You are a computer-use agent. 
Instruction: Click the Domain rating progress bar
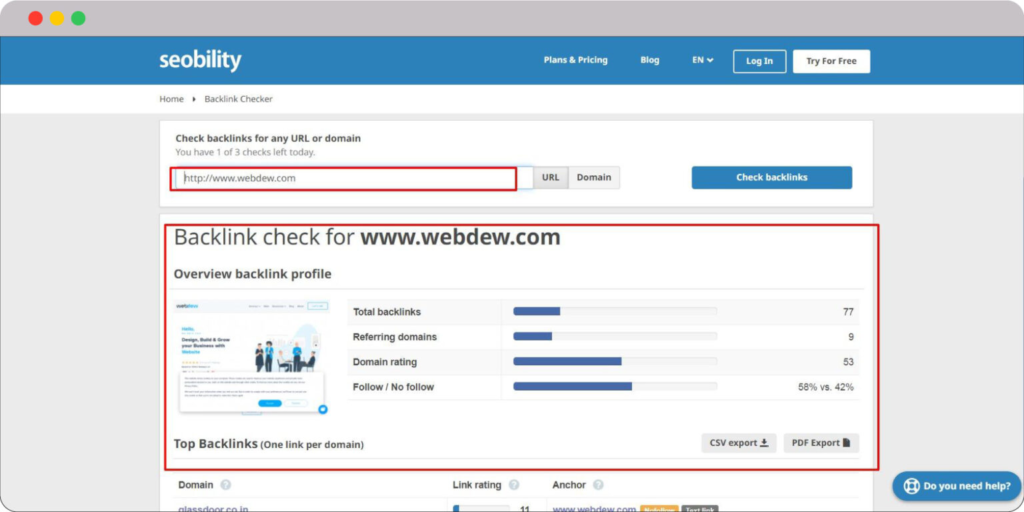tap(615, 361)
